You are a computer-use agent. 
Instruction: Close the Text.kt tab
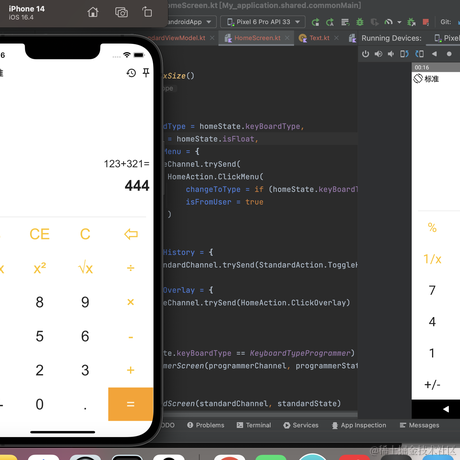pyautogui.click(x=336, y=38)
